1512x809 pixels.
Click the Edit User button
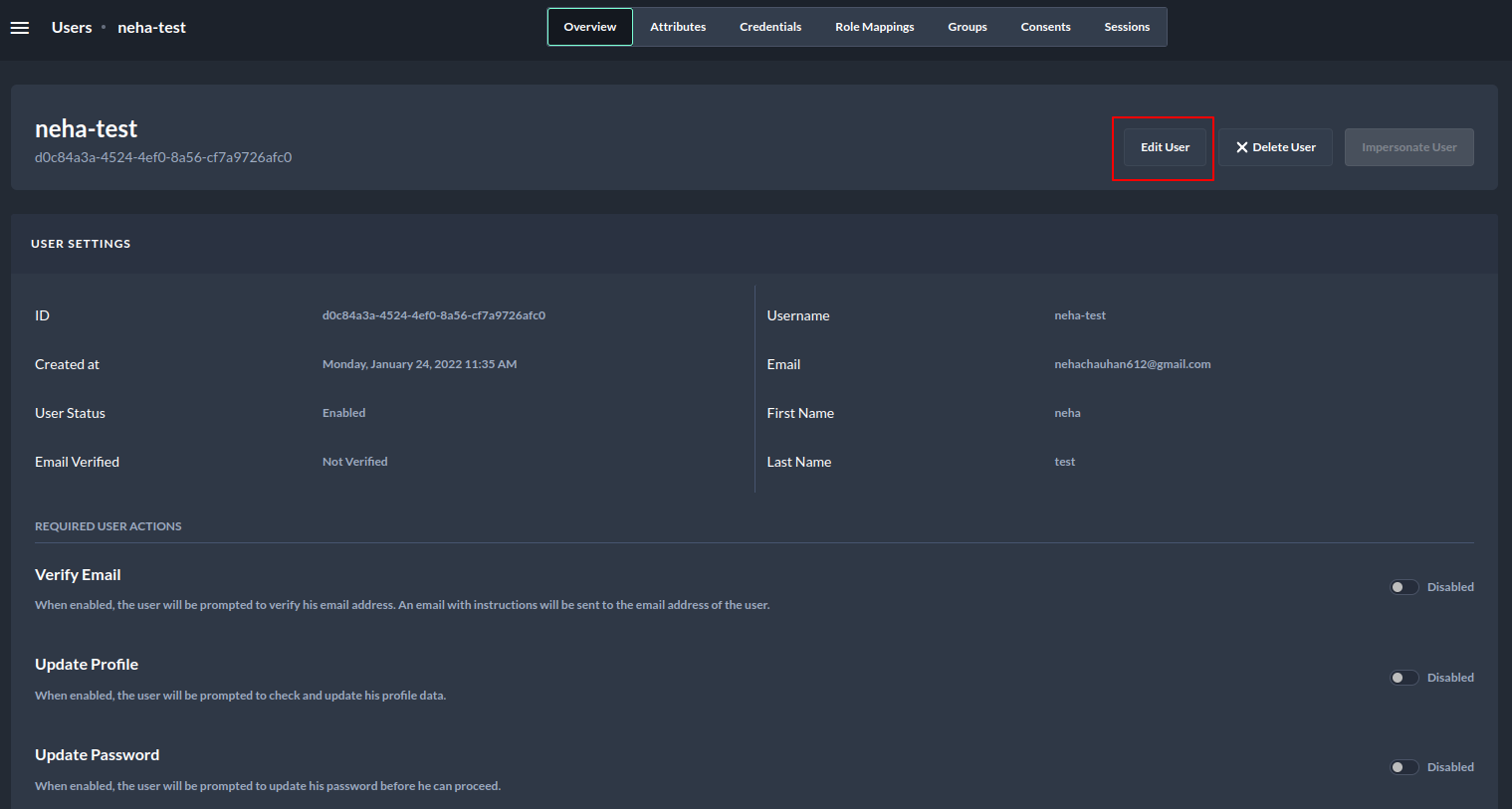point(1165,147)
